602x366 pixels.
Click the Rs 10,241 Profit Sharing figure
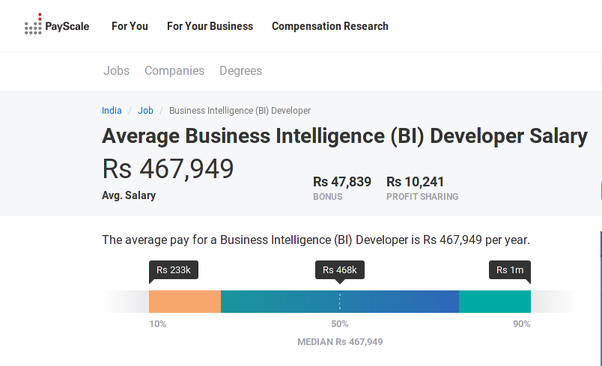coord(415,182)
